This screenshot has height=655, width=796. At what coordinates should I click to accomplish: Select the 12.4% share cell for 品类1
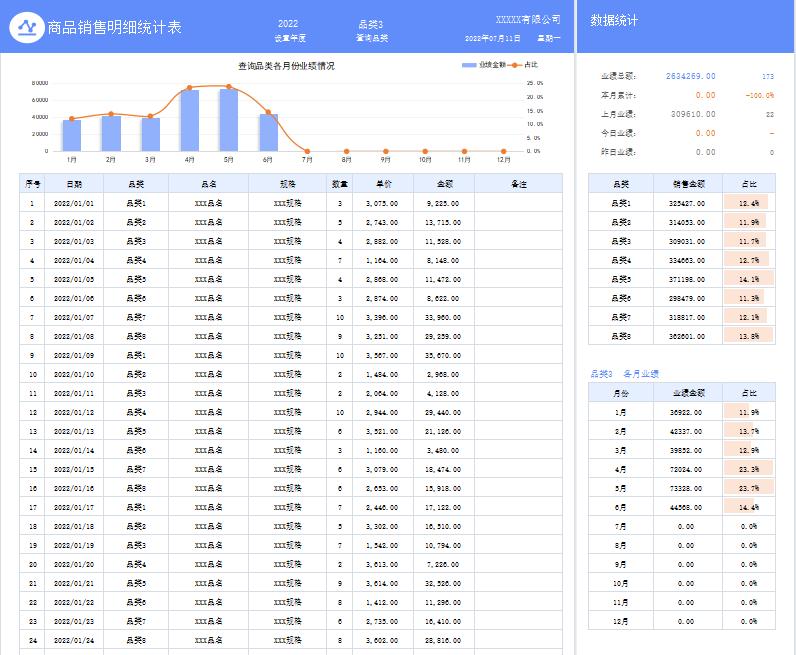pyautogui.click(x=749, y=203)
